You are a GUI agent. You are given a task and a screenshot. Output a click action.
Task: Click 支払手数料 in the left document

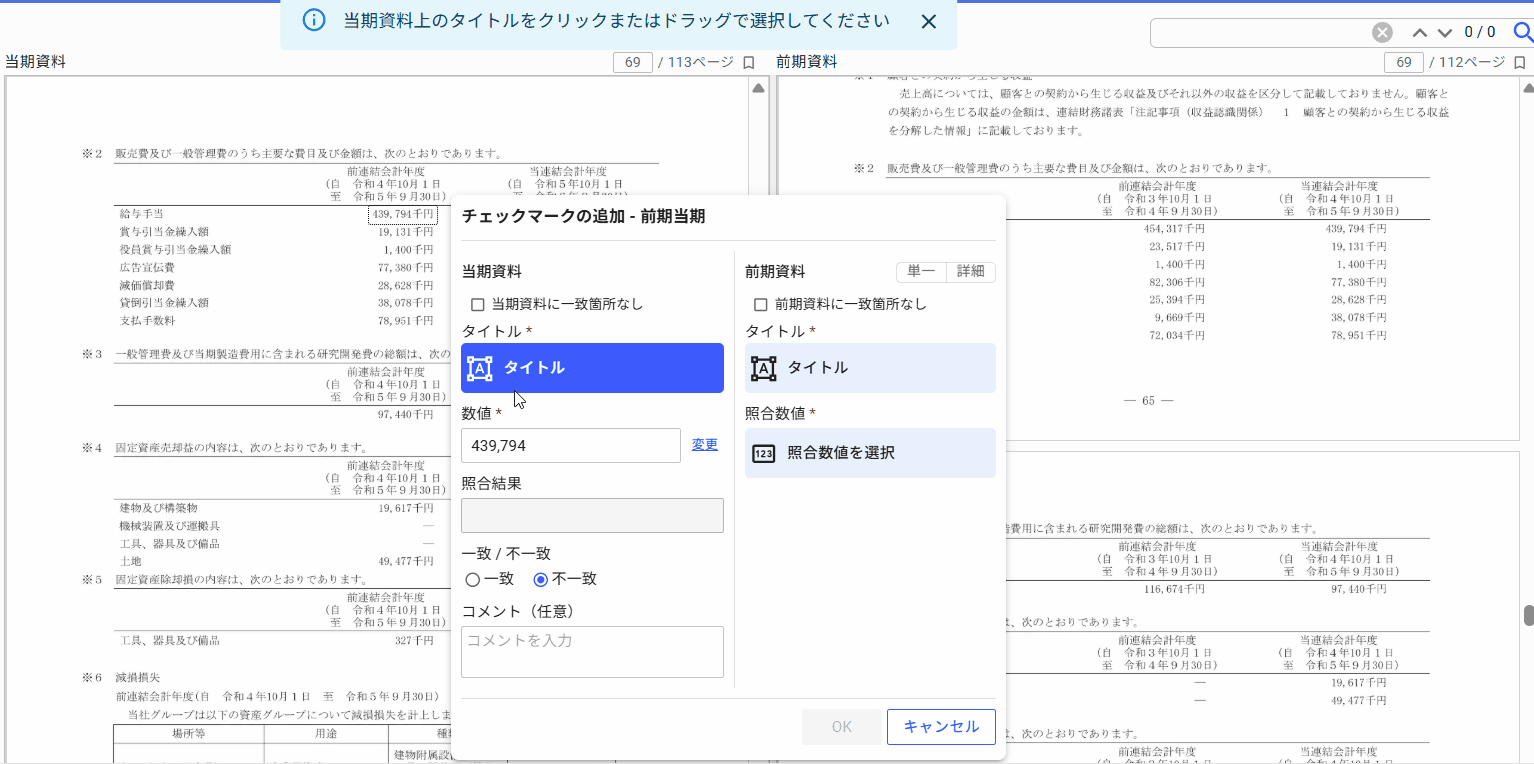tap(147, 321)
